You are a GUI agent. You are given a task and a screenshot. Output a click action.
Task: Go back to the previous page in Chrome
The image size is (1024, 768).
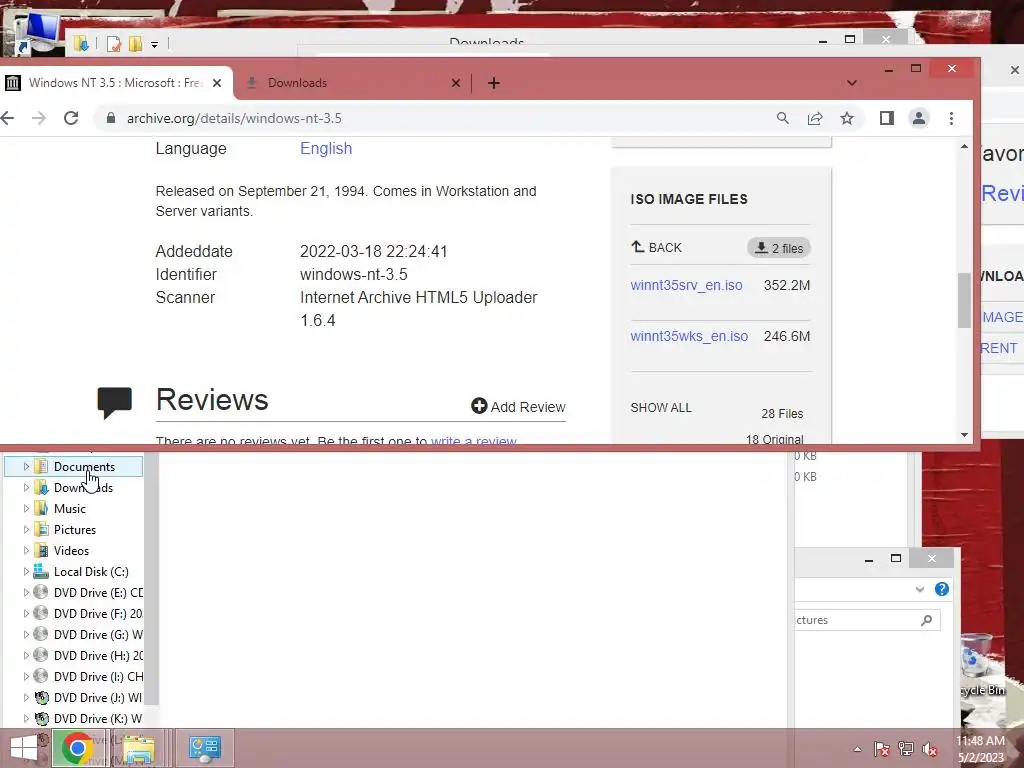point(7,118)
